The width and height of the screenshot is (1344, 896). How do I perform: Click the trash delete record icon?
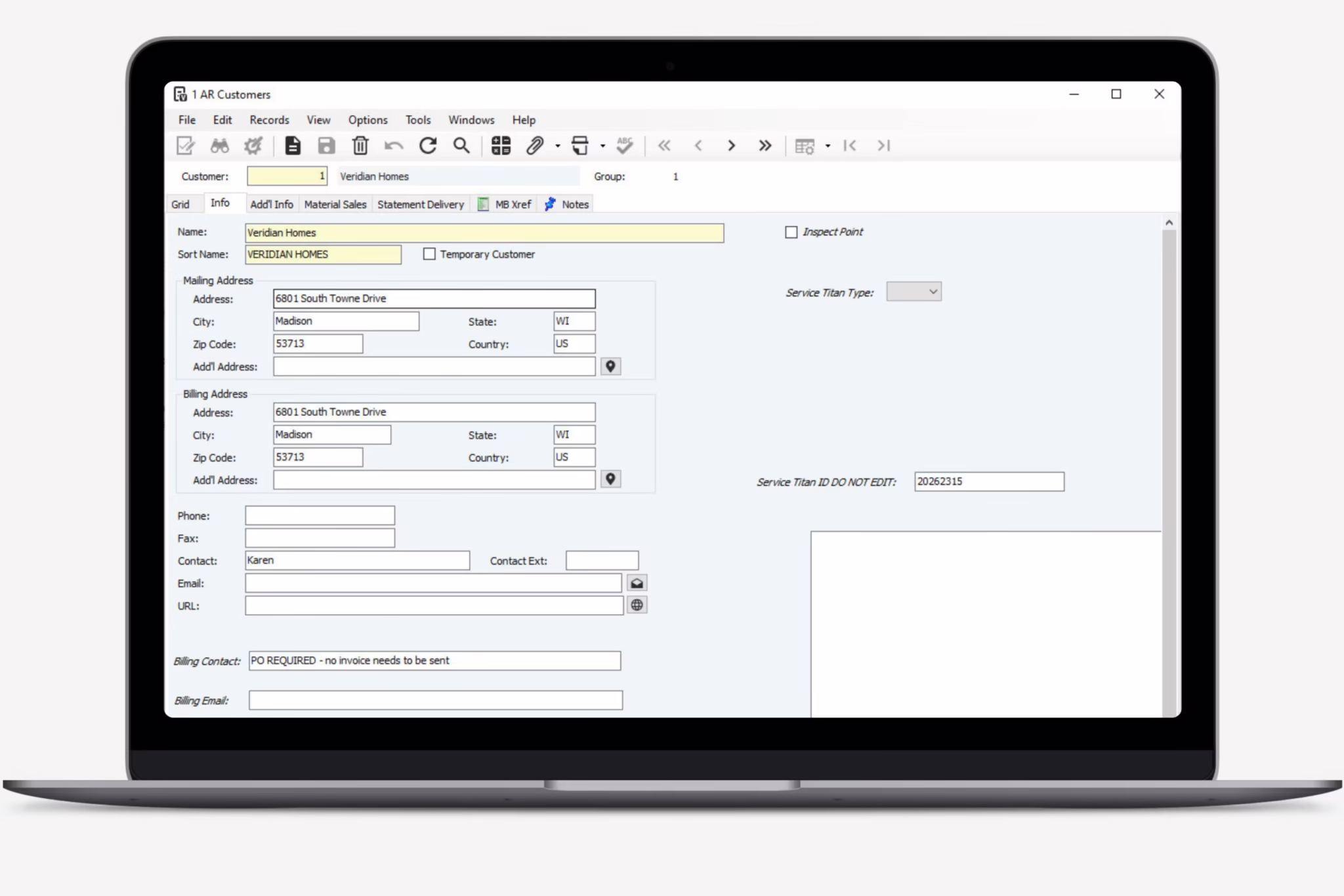360,146
